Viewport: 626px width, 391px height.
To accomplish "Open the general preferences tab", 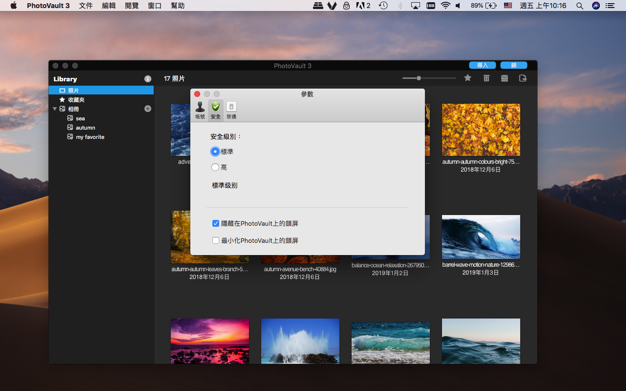I will pyautogui.click(x=231, y=110).
